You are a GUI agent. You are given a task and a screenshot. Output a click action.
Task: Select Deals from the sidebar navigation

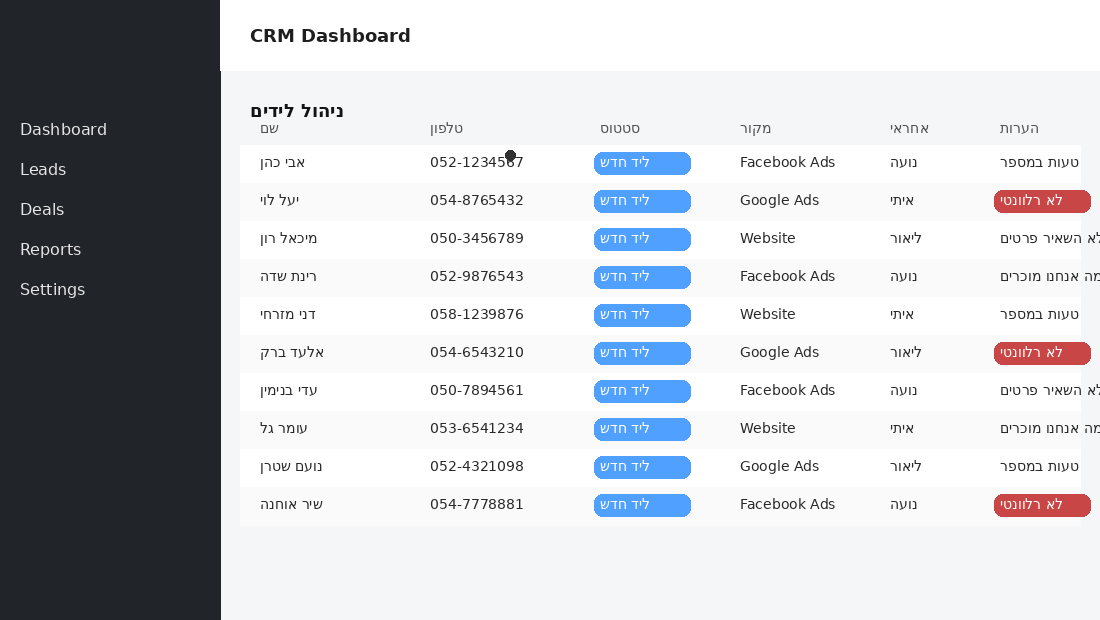pos(42,209)
